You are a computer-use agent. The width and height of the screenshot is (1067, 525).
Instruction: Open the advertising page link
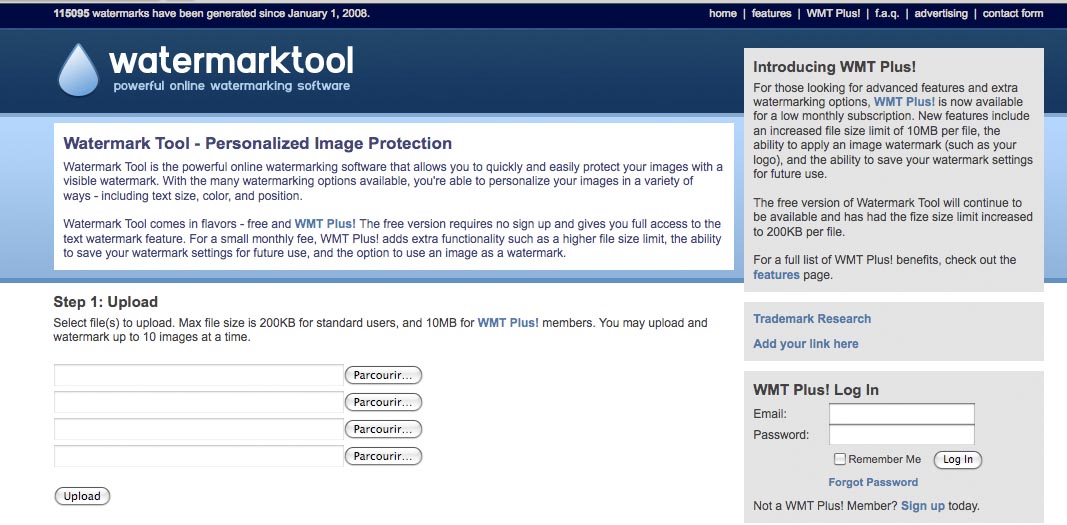940,13
